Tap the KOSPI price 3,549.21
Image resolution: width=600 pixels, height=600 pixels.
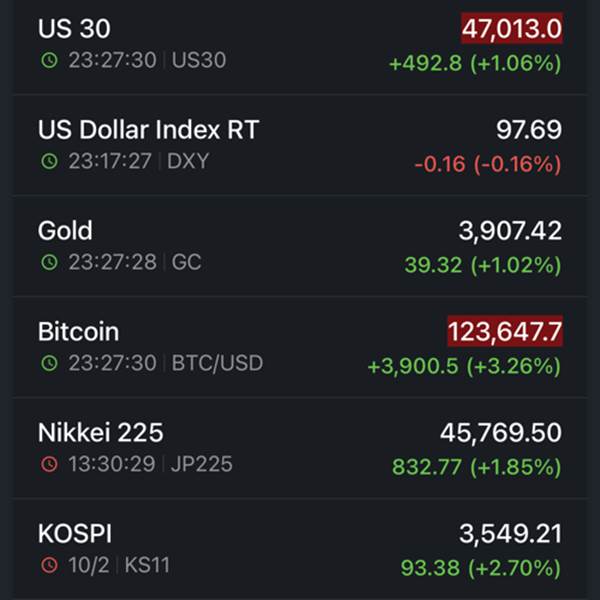point(510,534)
